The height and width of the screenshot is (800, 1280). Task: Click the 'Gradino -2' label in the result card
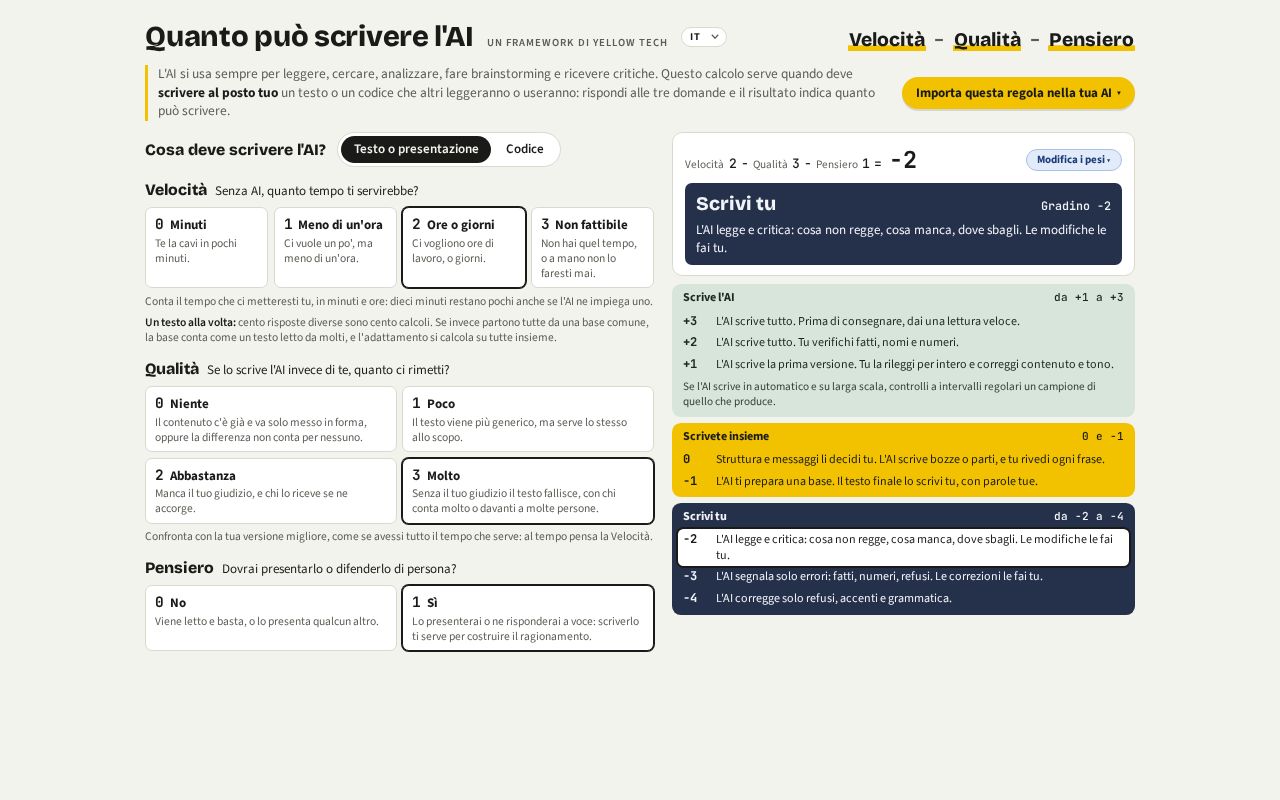coord(1076,206)
